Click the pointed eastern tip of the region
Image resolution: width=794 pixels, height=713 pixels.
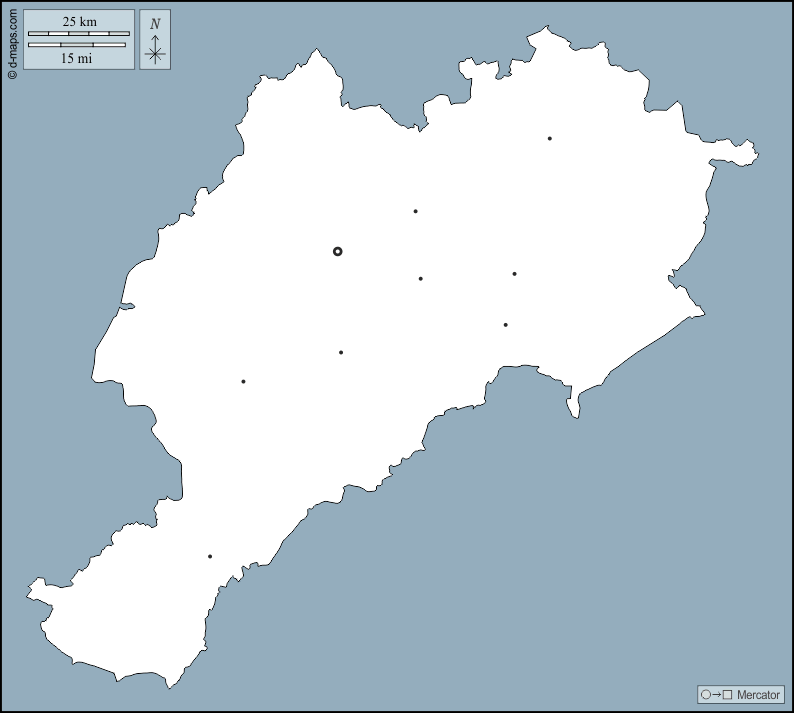(755, 155)
